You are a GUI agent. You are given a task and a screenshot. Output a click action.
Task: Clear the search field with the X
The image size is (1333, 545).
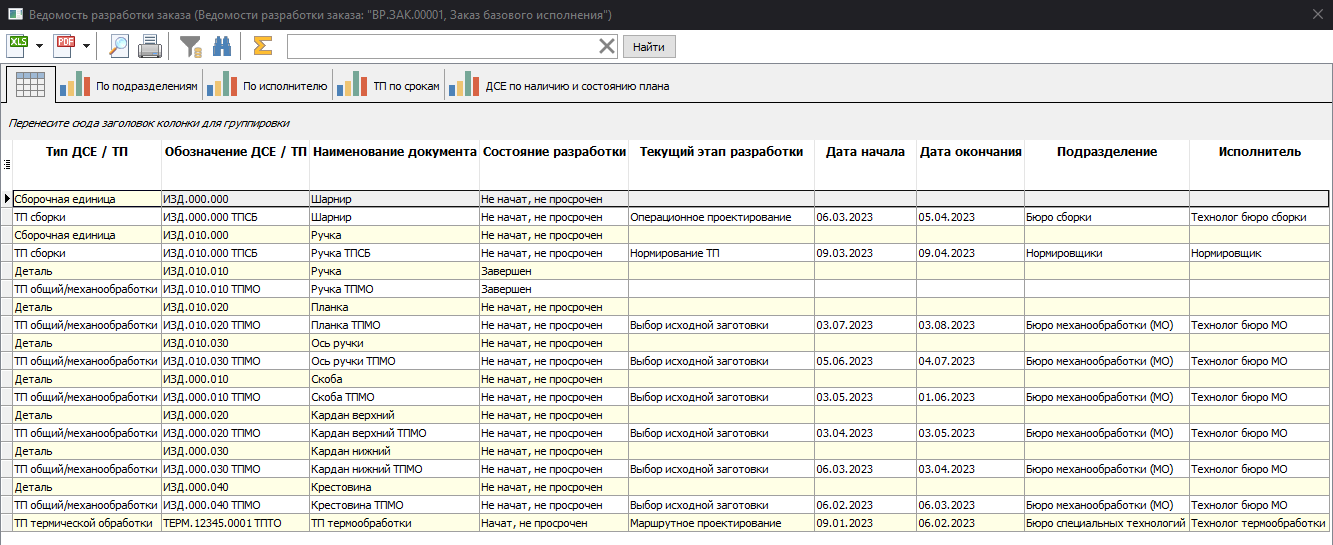[607, 46]
